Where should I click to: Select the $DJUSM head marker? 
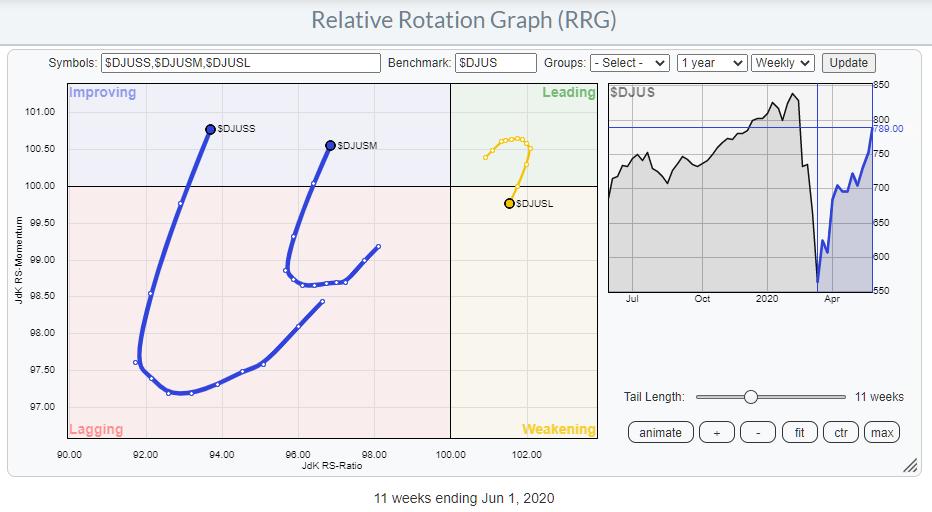330,145
